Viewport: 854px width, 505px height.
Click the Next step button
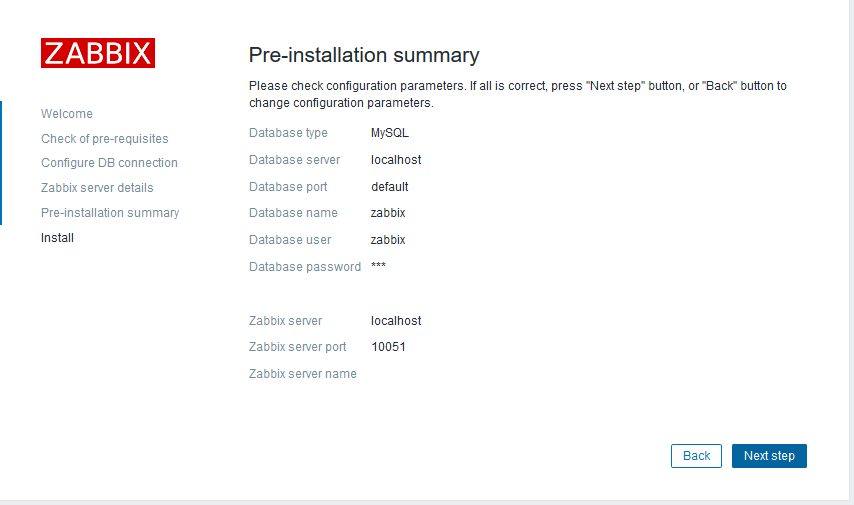(769, 456)
